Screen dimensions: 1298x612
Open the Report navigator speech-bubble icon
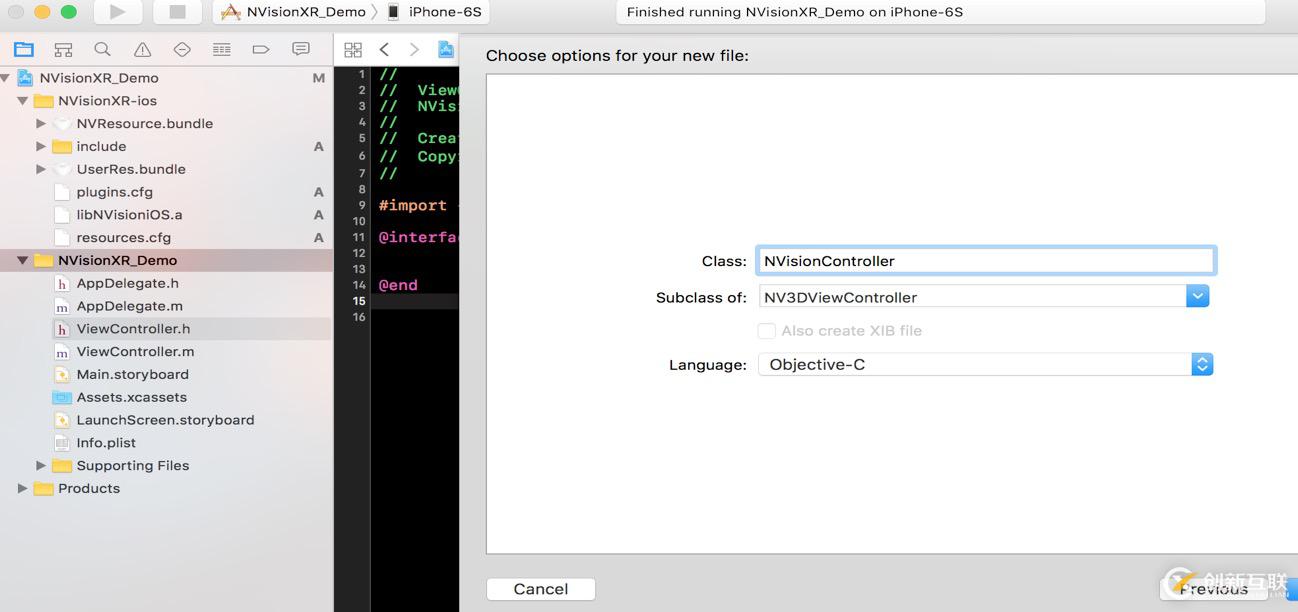point(300,49)
